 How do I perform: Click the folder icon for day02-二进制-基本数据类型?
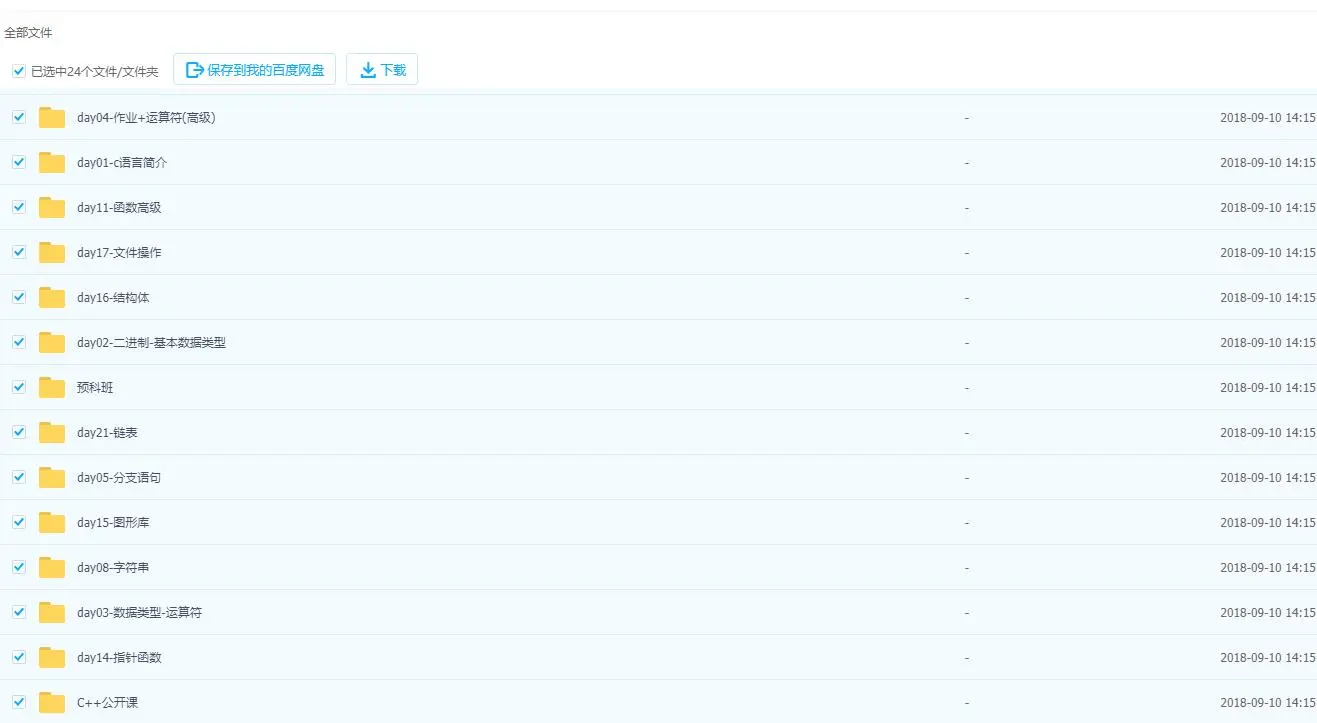click(52, 342)
